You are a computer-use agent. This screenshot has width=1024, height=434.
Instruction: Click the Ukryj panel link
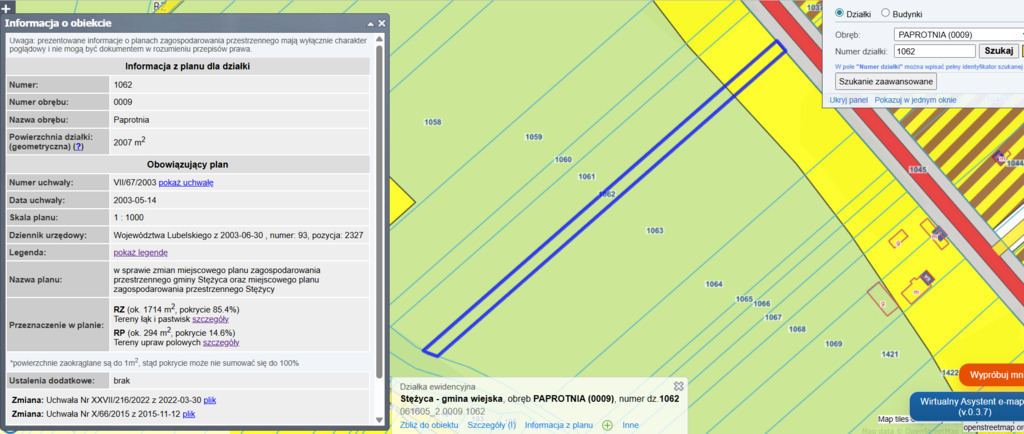coord(848,100)
